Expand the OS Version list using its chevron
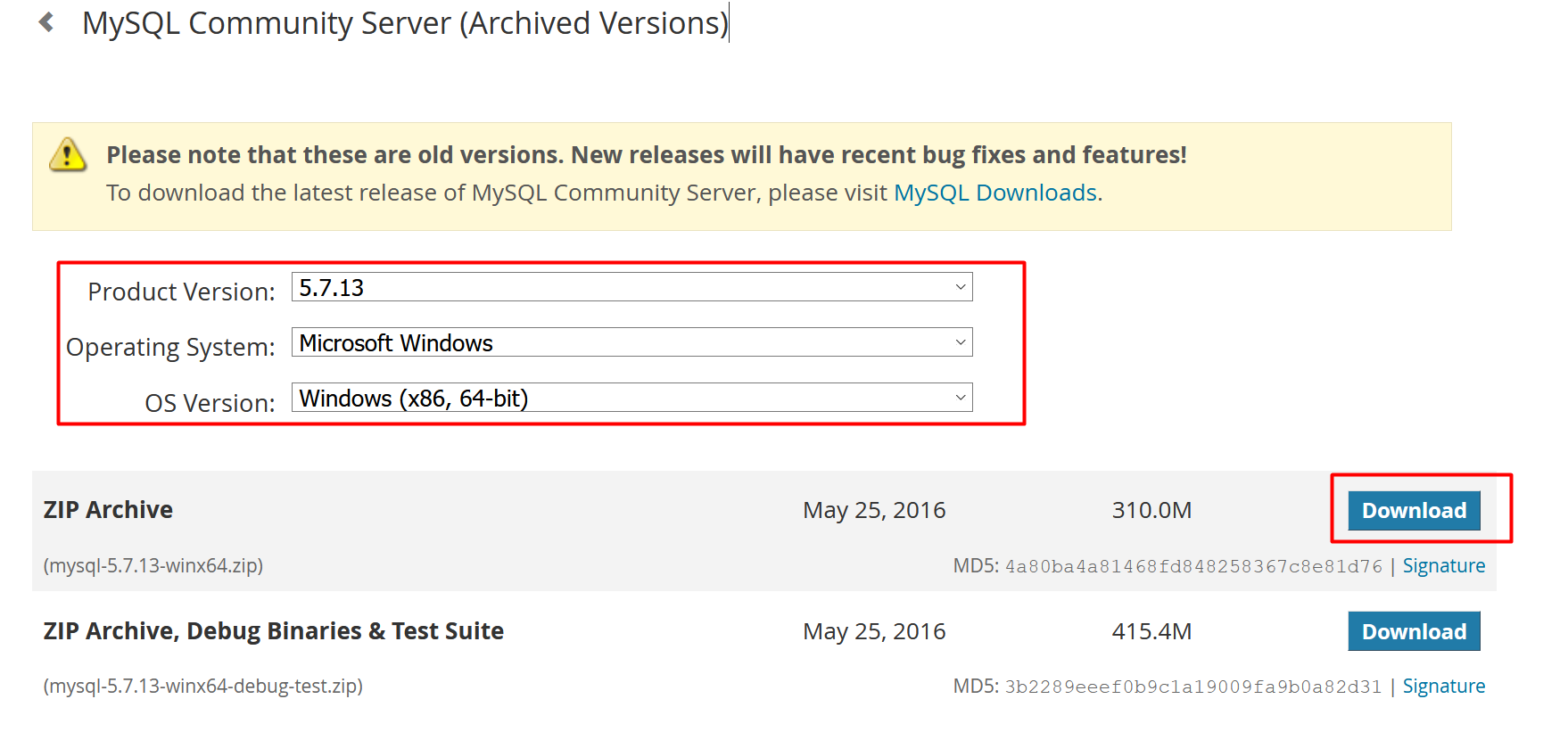This screenshot has width=1568, height=732. coord(959,398)
